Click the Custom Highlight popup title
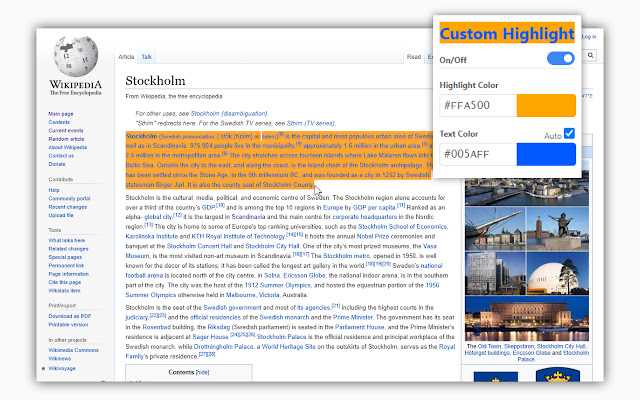640x400 pixels. pos(507,33)
